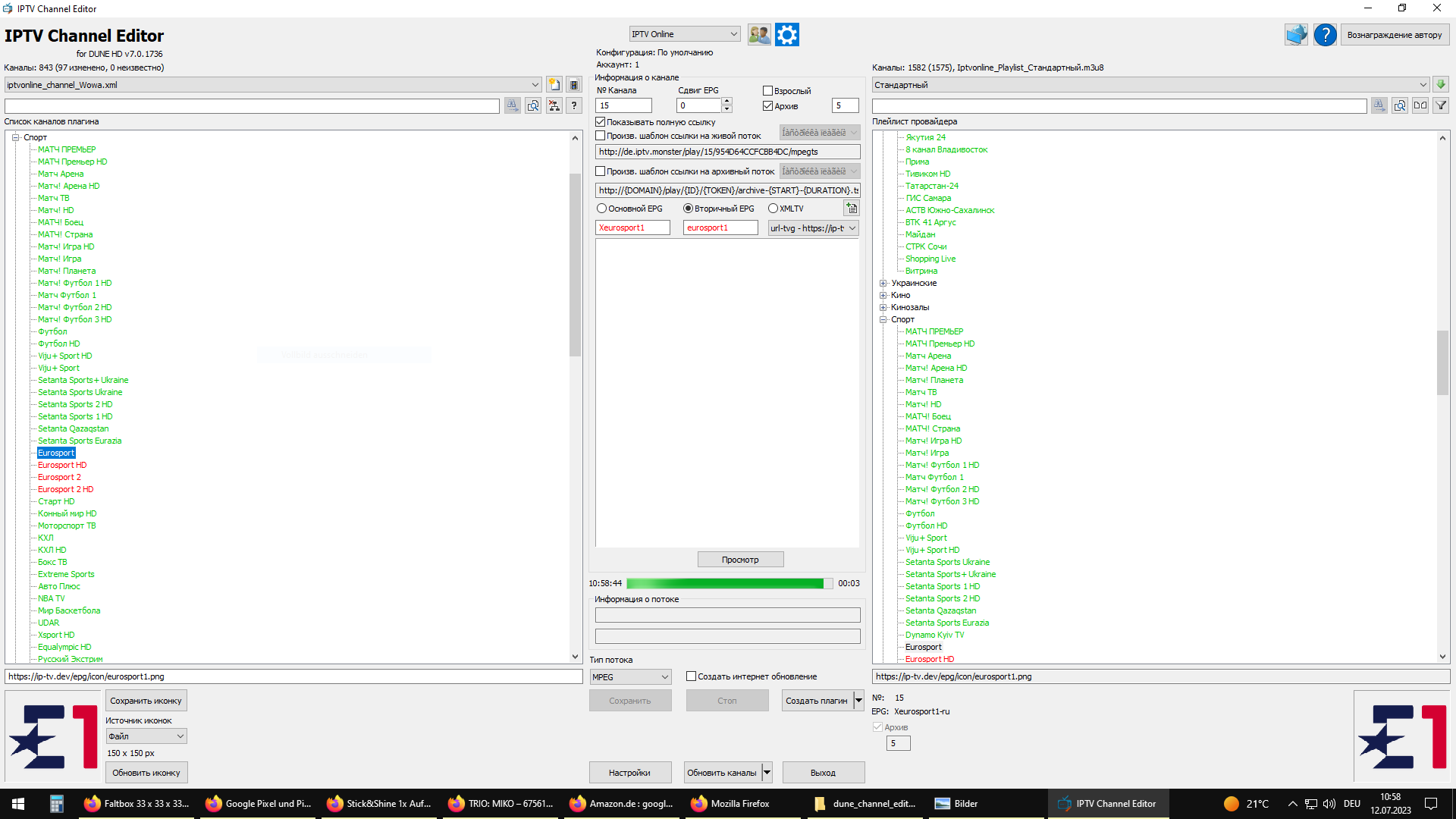Open Windows Start menu

(18, 804)
